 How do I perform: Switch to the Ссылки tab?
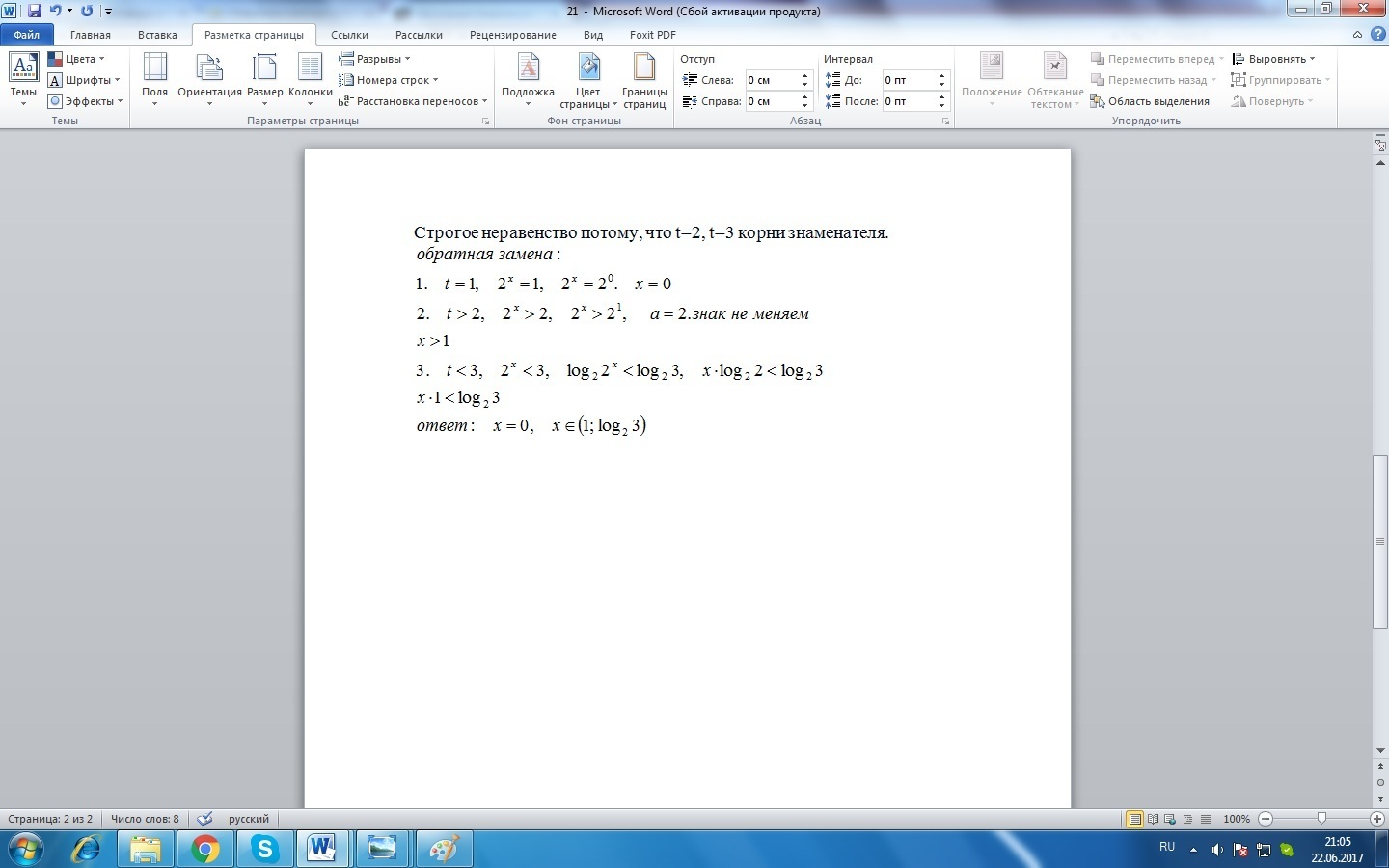point(349,35)
